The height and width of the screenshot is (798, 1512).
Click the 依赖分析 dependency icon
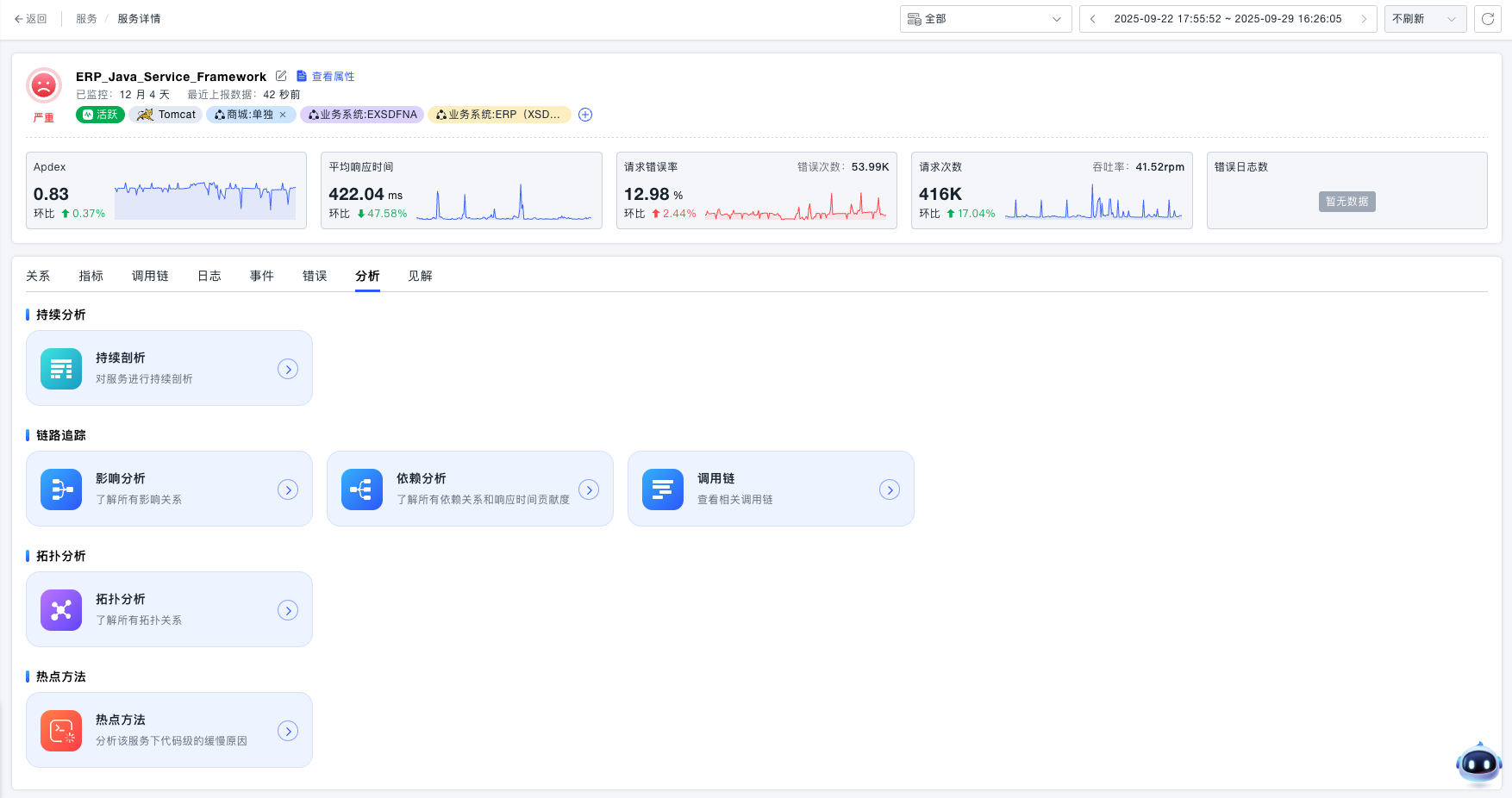[x=362, y=489]
